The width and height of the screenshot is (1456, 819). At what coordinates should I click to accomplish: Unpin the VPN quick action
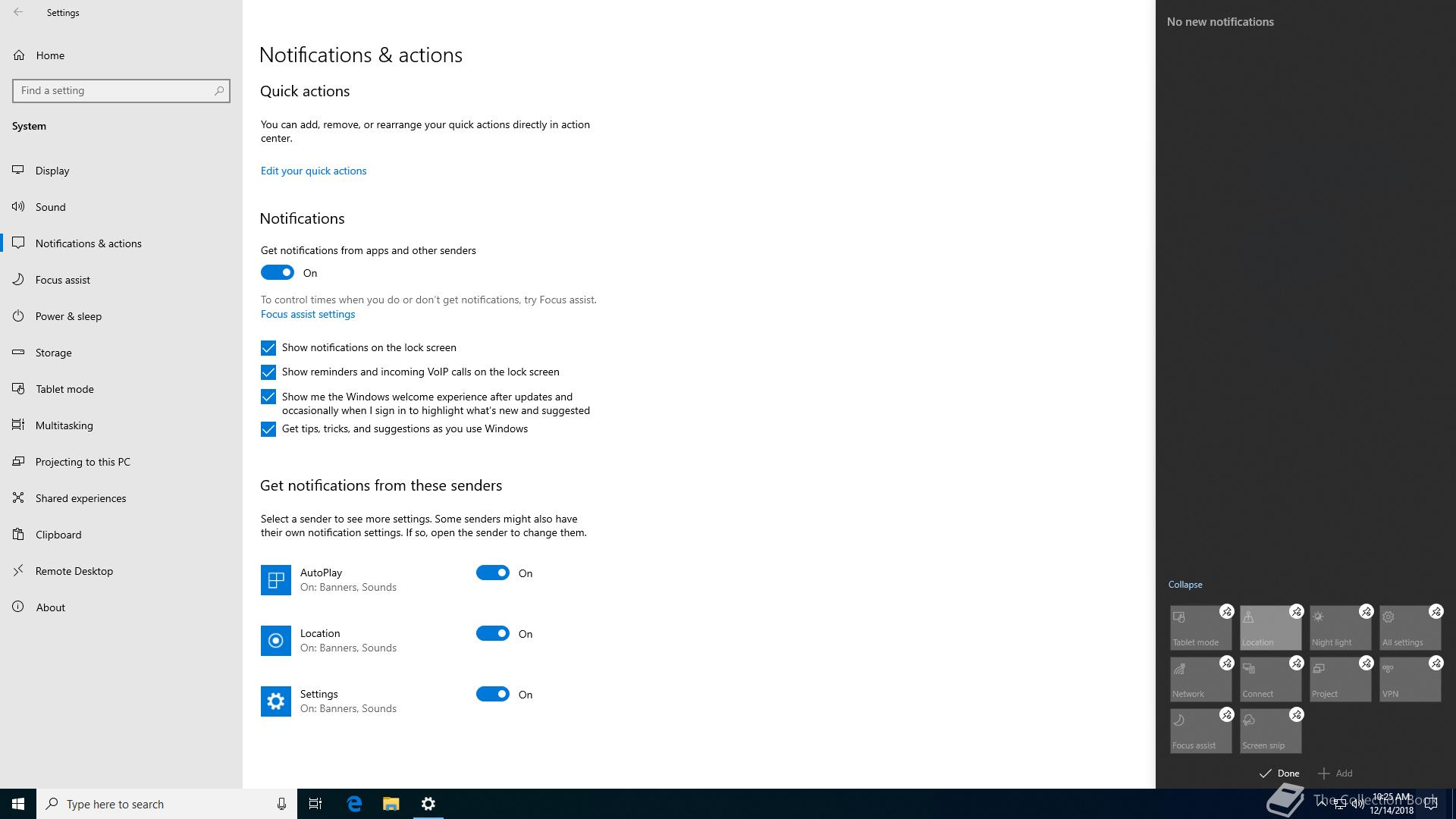pyautogui.click(x=1436, y=663)
